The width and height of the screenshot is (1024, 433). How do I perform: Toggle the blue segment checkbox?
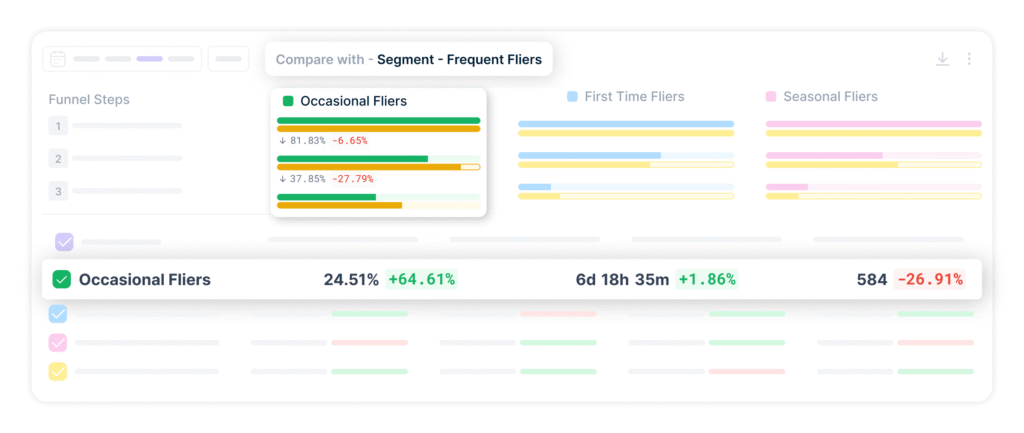[x=58, y=314]
